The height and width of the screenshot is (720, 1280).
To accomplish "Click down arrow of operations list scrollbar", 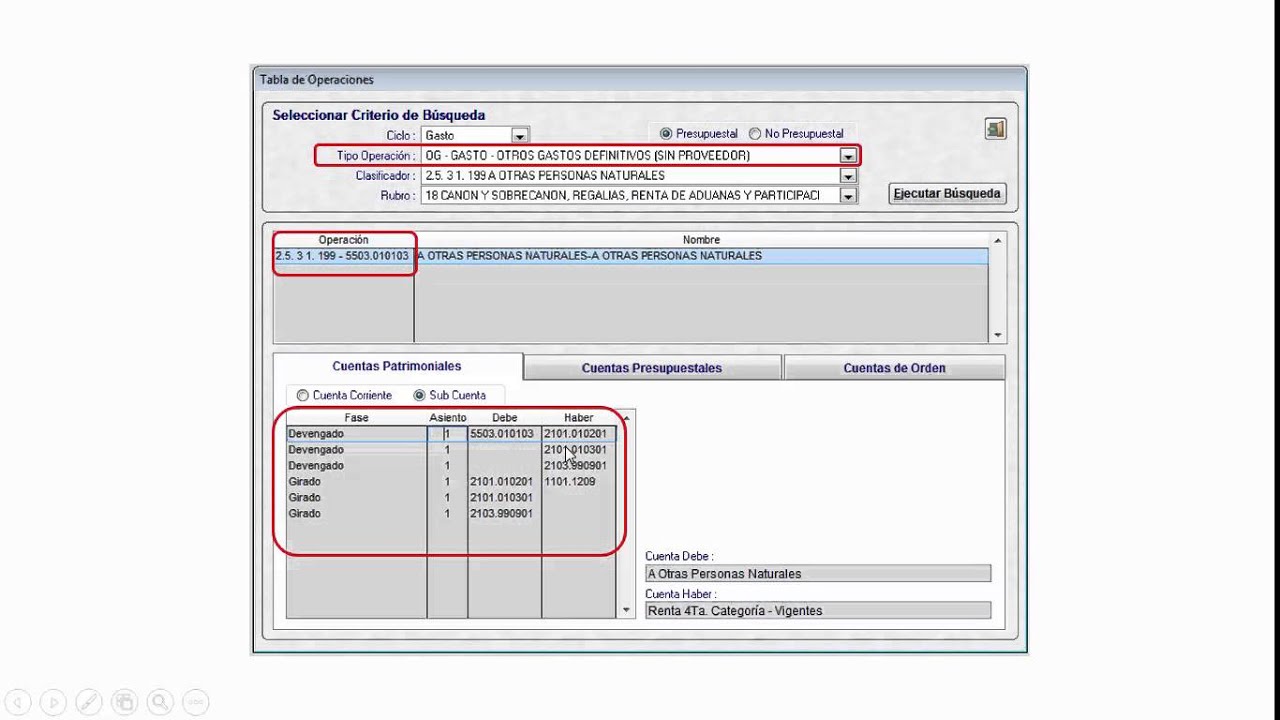I will (997, 336).
